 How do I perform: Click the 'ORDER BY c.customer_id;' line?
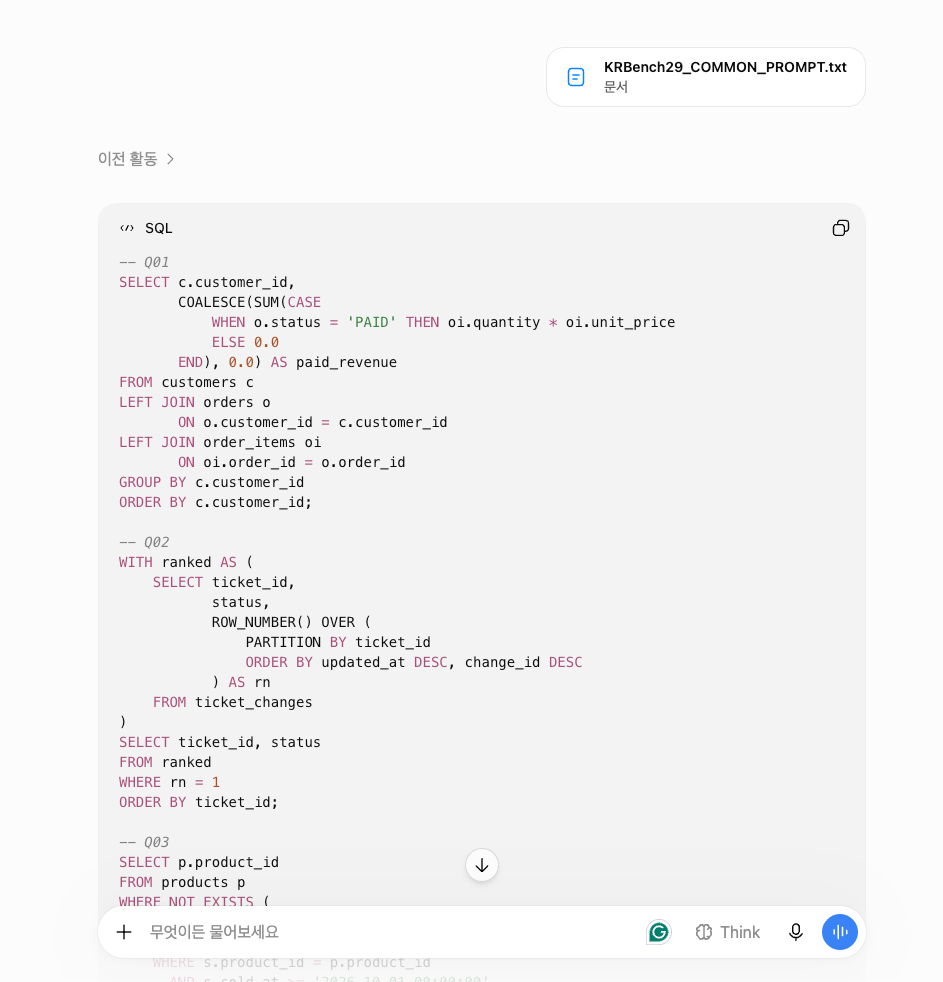pos(215,502)
